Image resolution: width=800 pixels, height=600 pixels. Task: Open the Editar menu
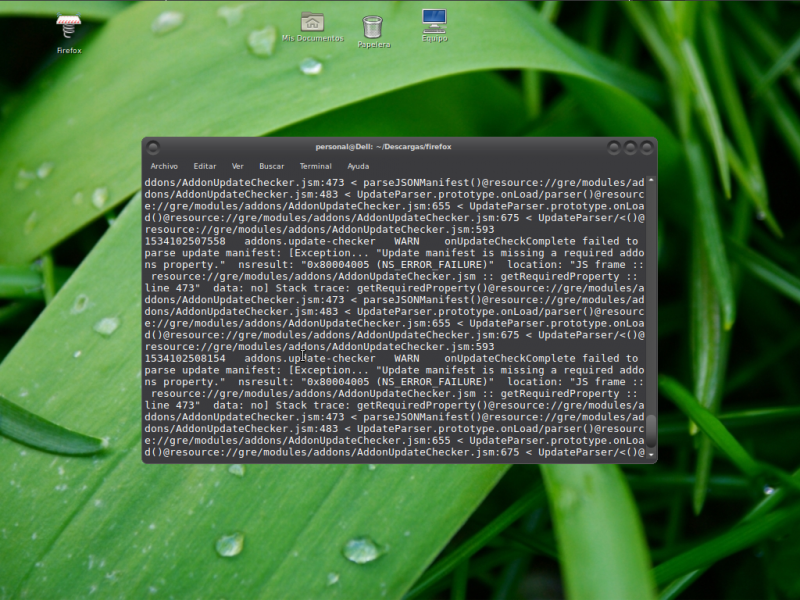(x=204, y=166)
